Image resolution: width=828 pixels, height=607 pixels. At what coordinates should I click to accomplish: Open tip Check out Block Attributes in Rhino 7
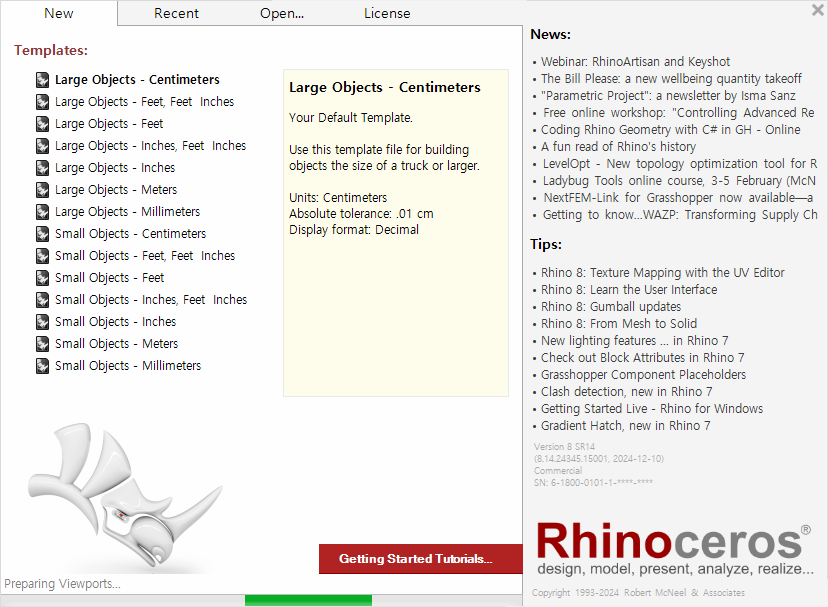pos(643,358)
